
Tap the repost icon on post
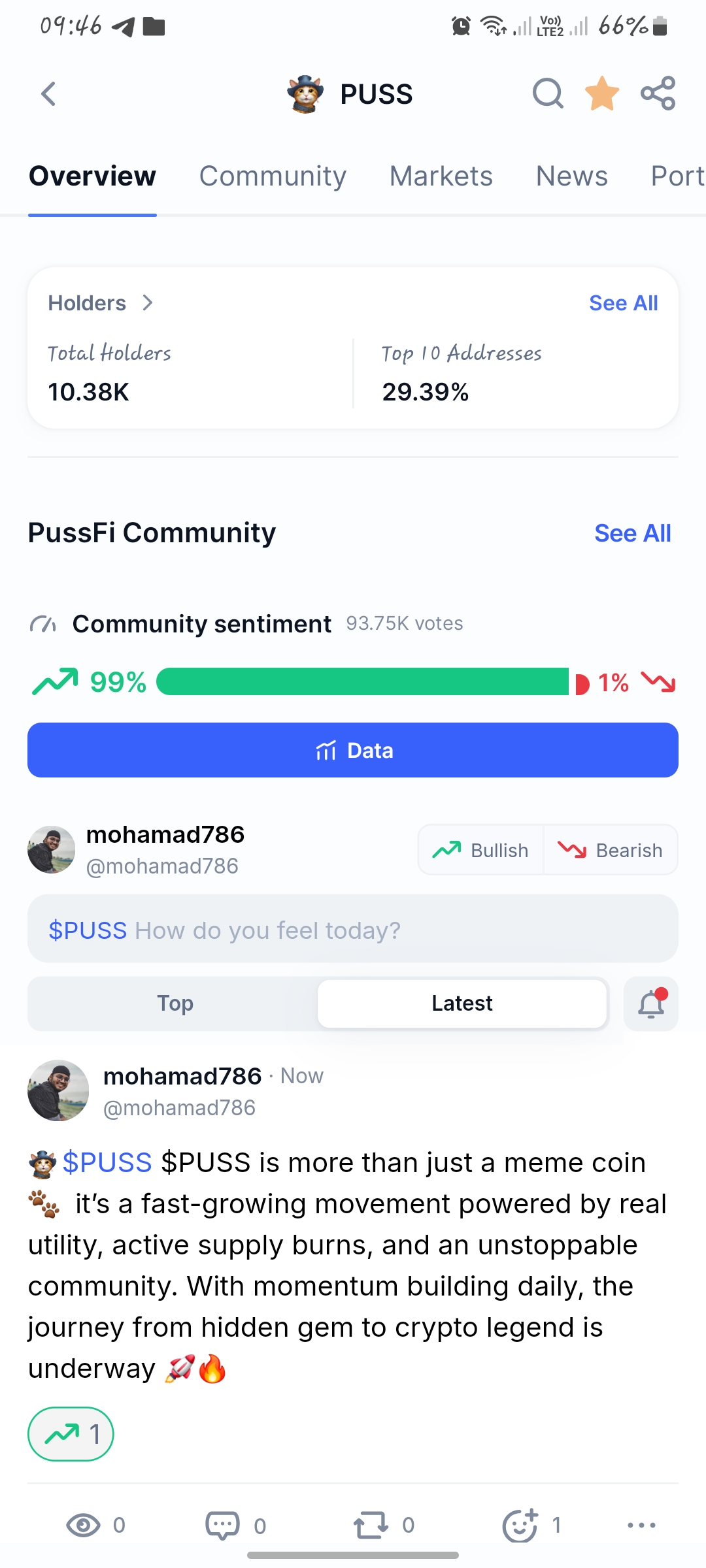coord(371,1526)
